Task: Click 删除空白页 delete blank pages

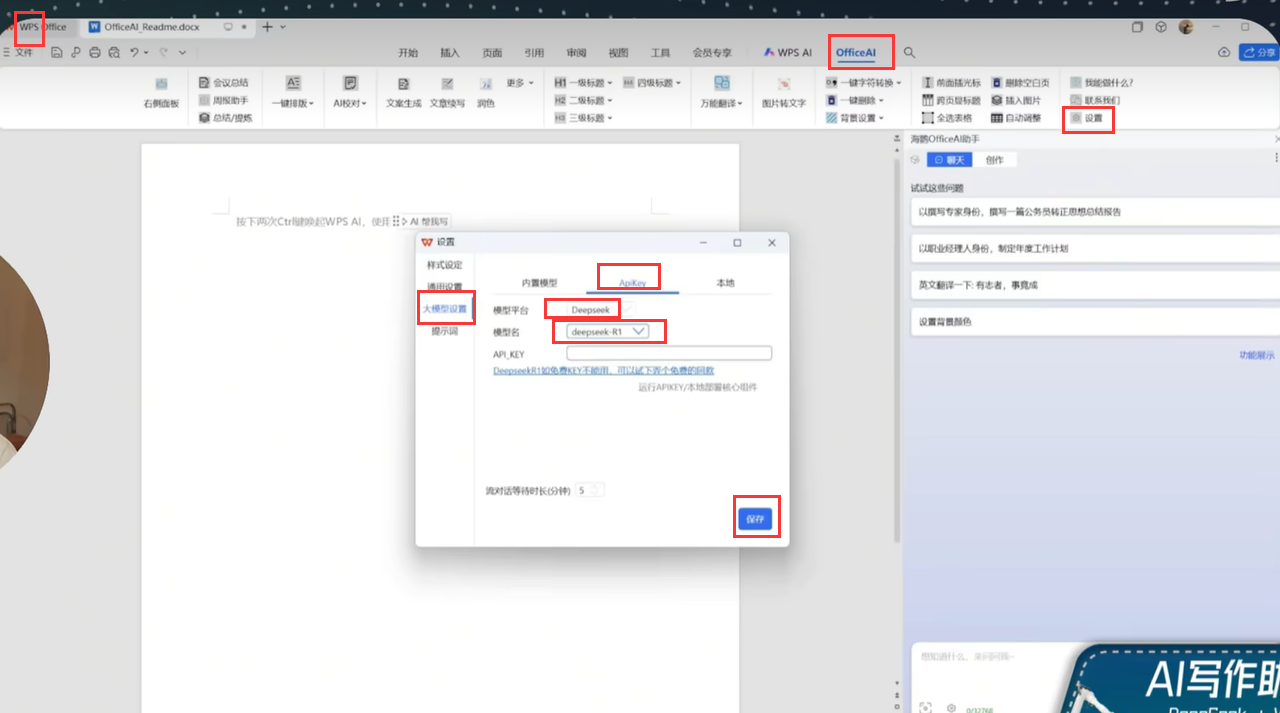Action: coord(1020,83)
